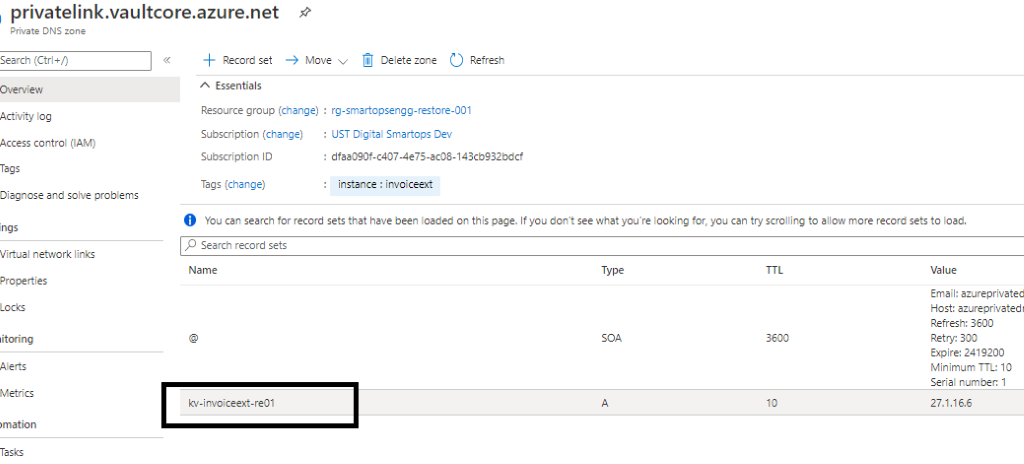Click Delete zone label

click(408, 60)
